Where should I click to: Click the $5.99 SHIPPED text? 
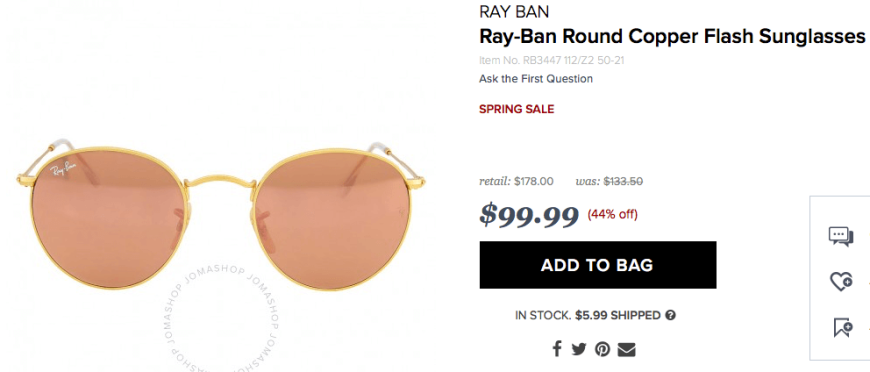coord(618,315)
